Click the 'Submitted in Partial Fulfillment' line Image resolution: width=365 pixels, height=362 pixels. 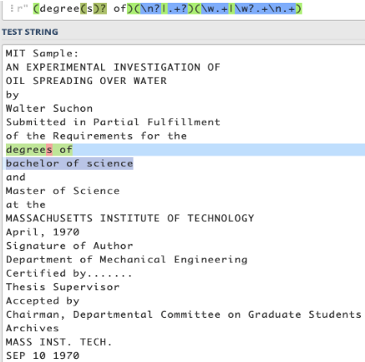pos(113,122)
